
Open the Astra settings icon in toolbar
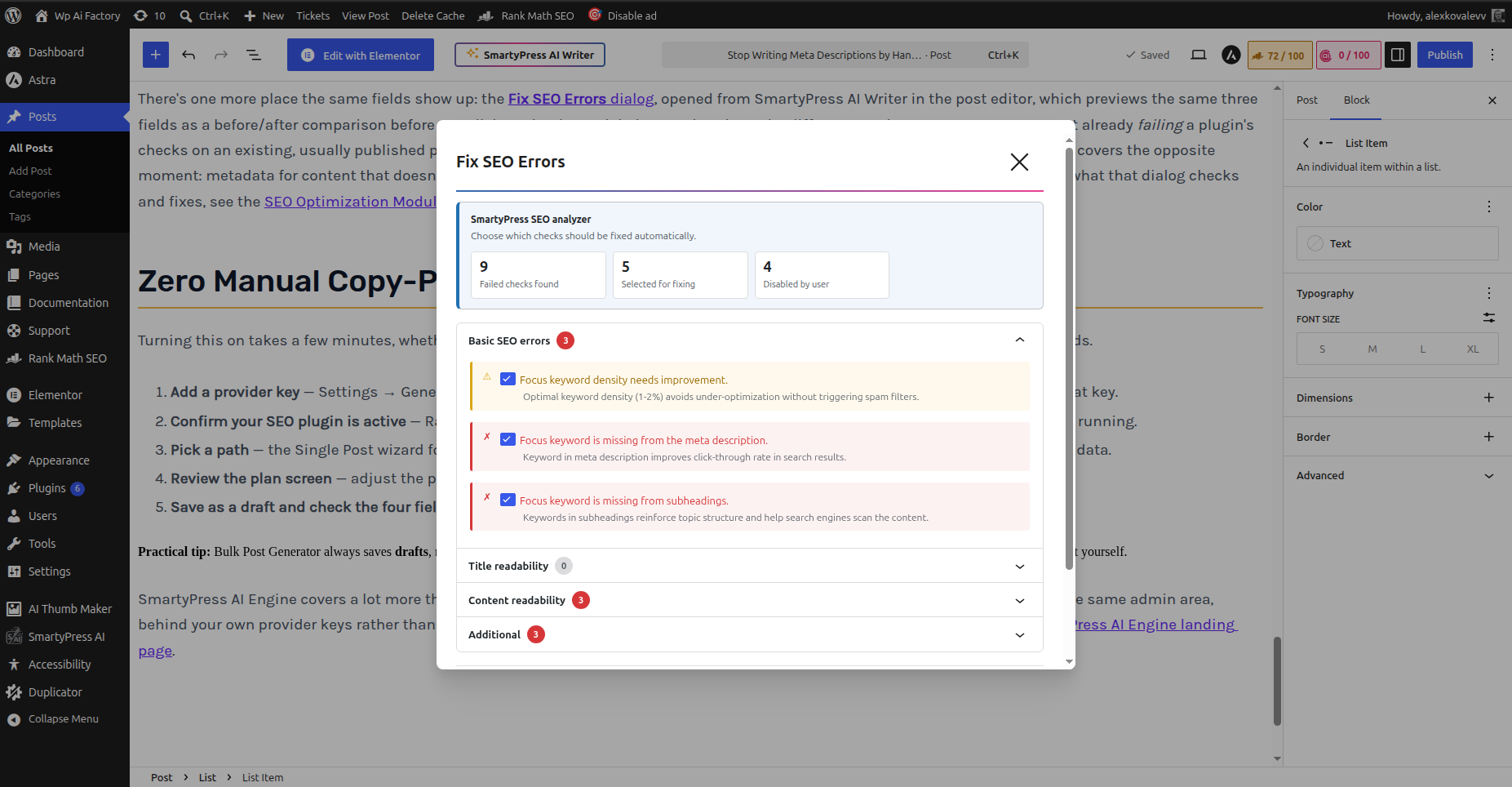point(1231,55)
